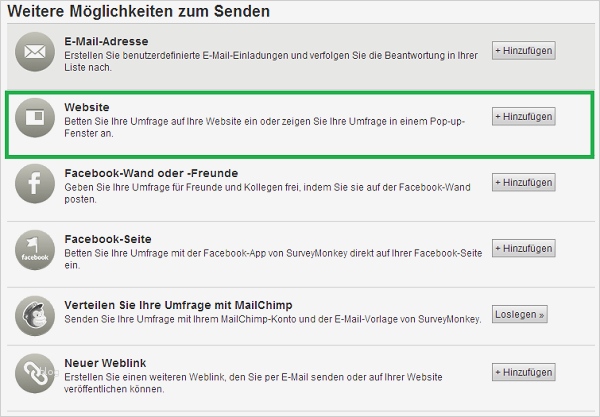Screen dimensions: 600x417
Task: Click the Facebook-Seite flag icon
Action: coord(34,249)
